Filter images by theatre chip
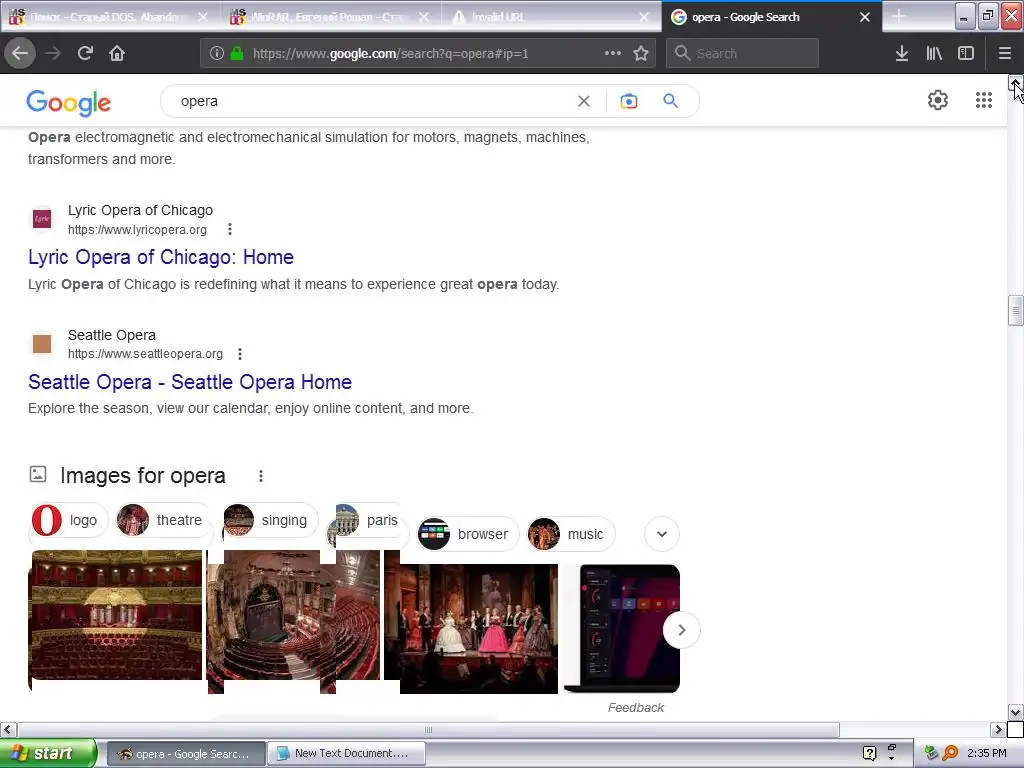Screen dimensions: 1024x768 (163, 520)
